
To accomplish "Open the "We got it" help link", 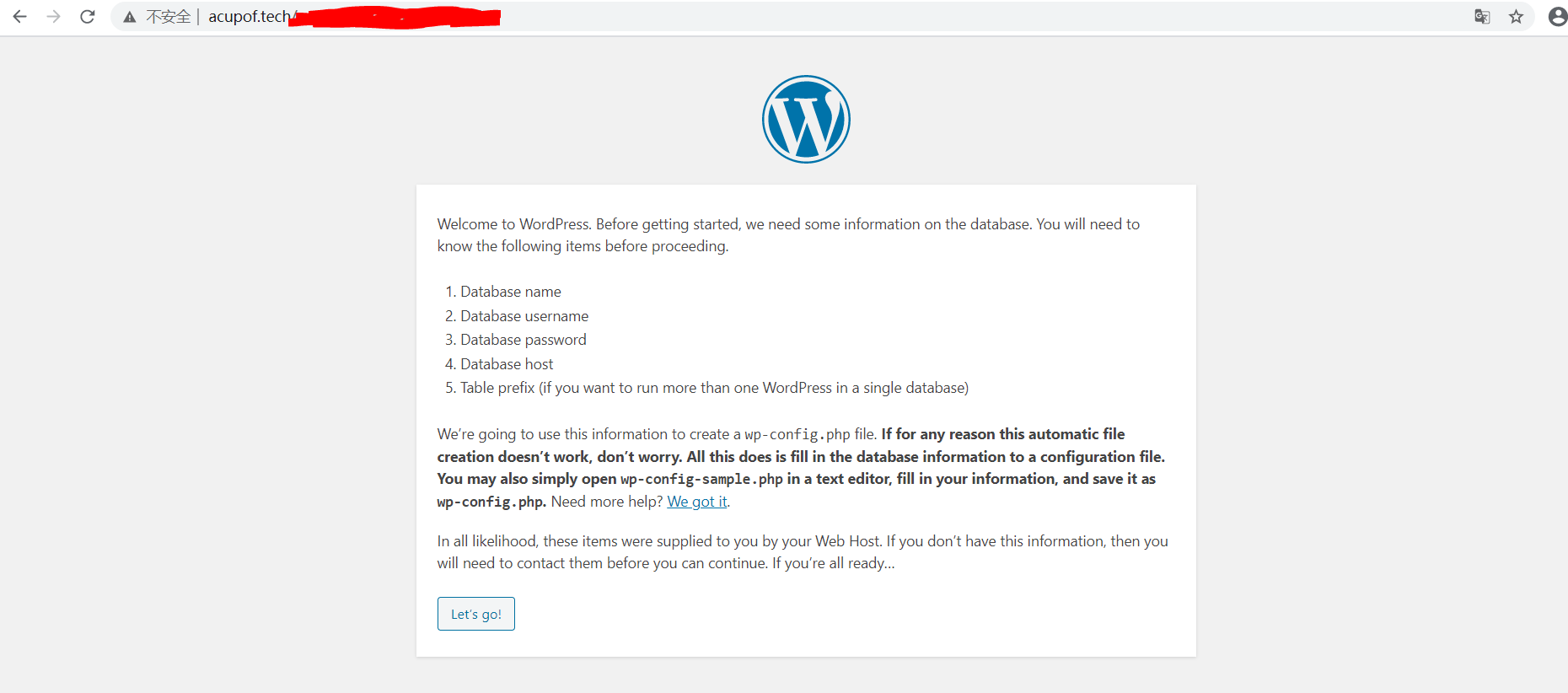I will pyautogui.click(x=697, y=502).
